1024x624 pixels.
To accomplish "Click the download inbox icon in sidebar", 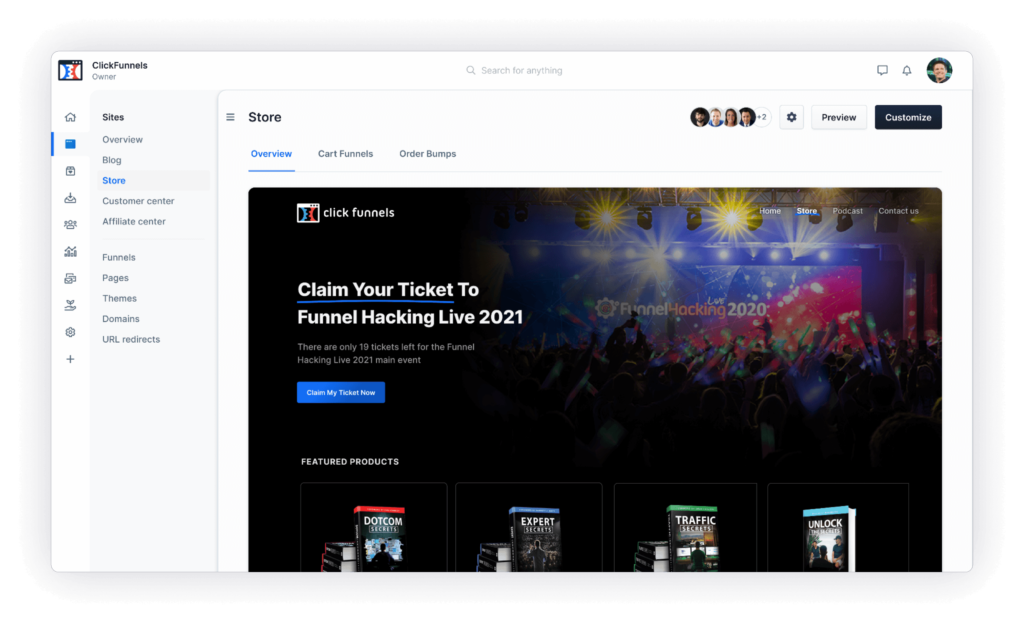I will (x=71, y=198).
